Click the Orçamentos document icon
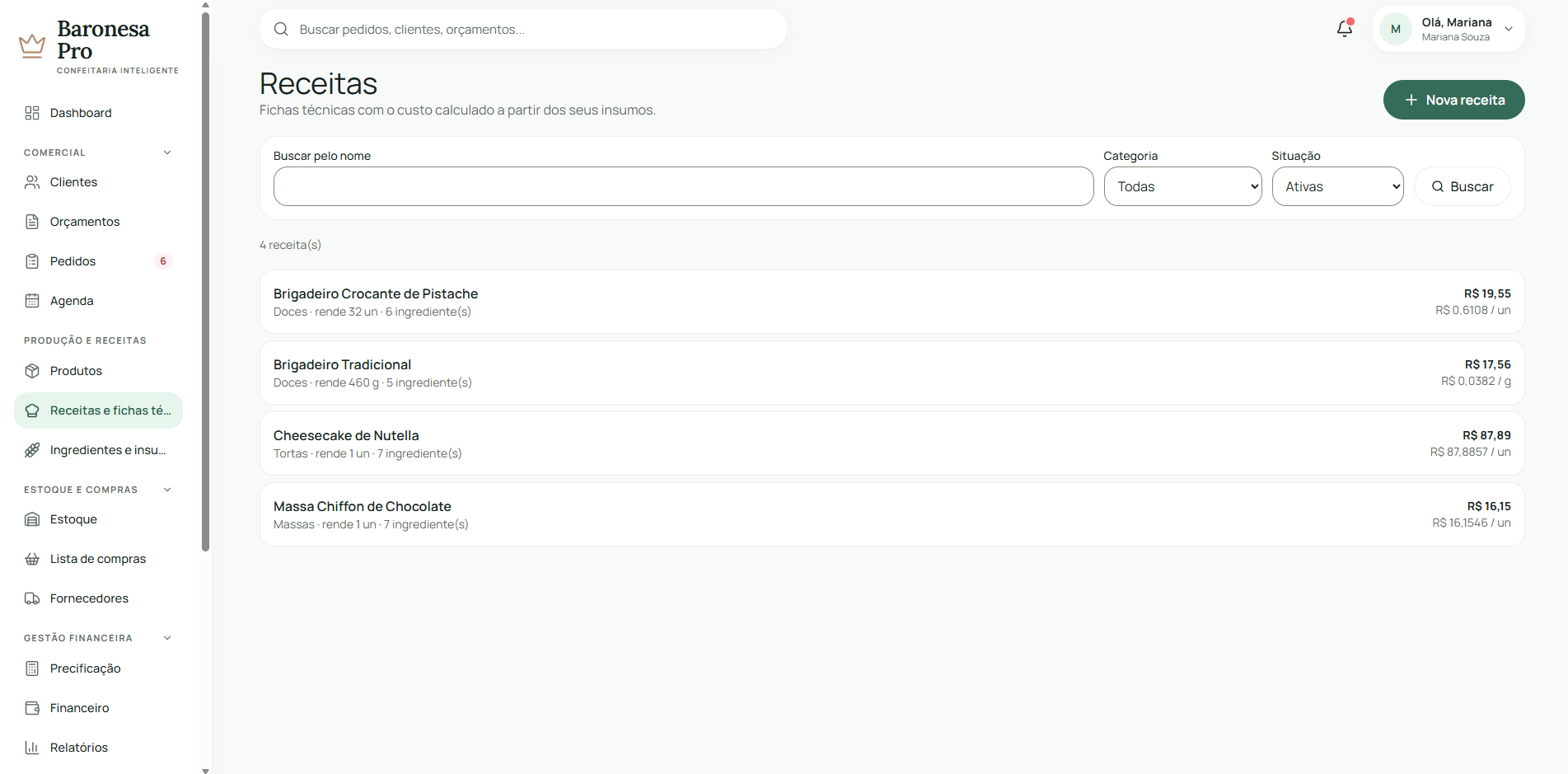 point(32,222)
